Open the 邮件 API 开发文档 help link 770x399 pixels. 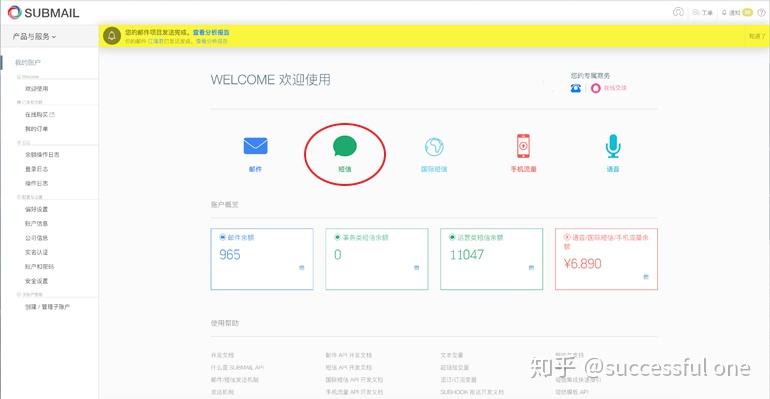[x=349, y=355]
